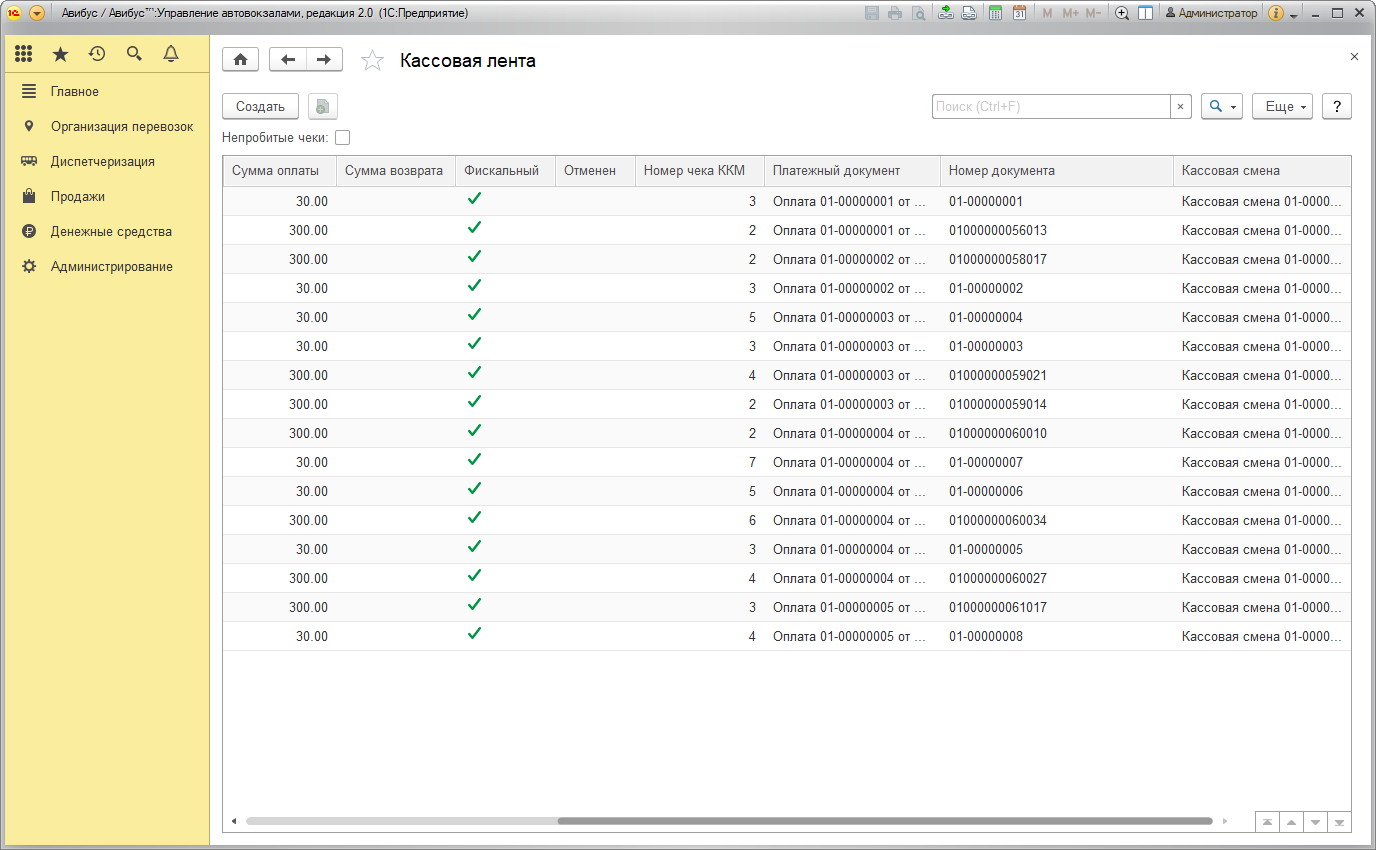Open the sections grid menu icon

click(24, 54)
